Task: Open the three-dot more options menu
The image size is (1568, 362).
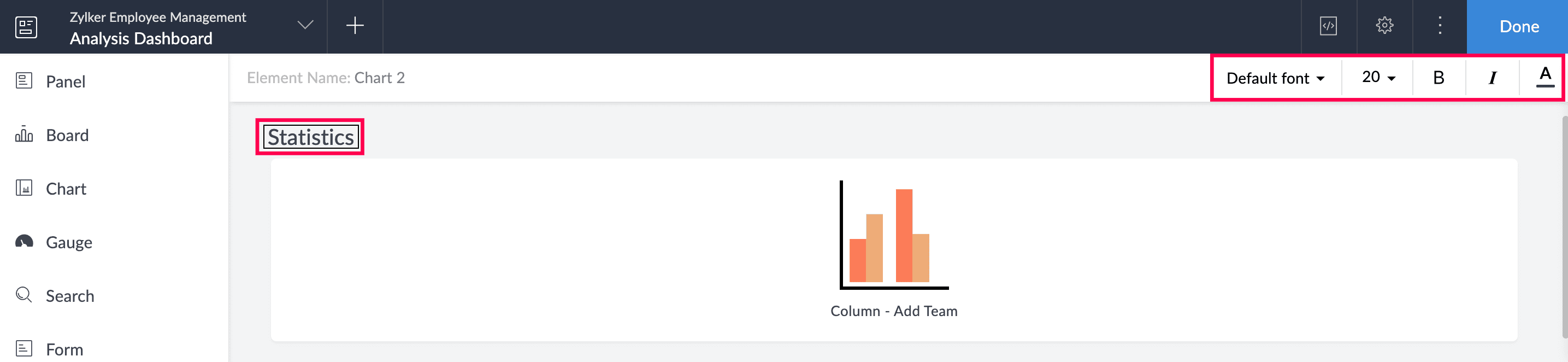Action: point(1440,26)
